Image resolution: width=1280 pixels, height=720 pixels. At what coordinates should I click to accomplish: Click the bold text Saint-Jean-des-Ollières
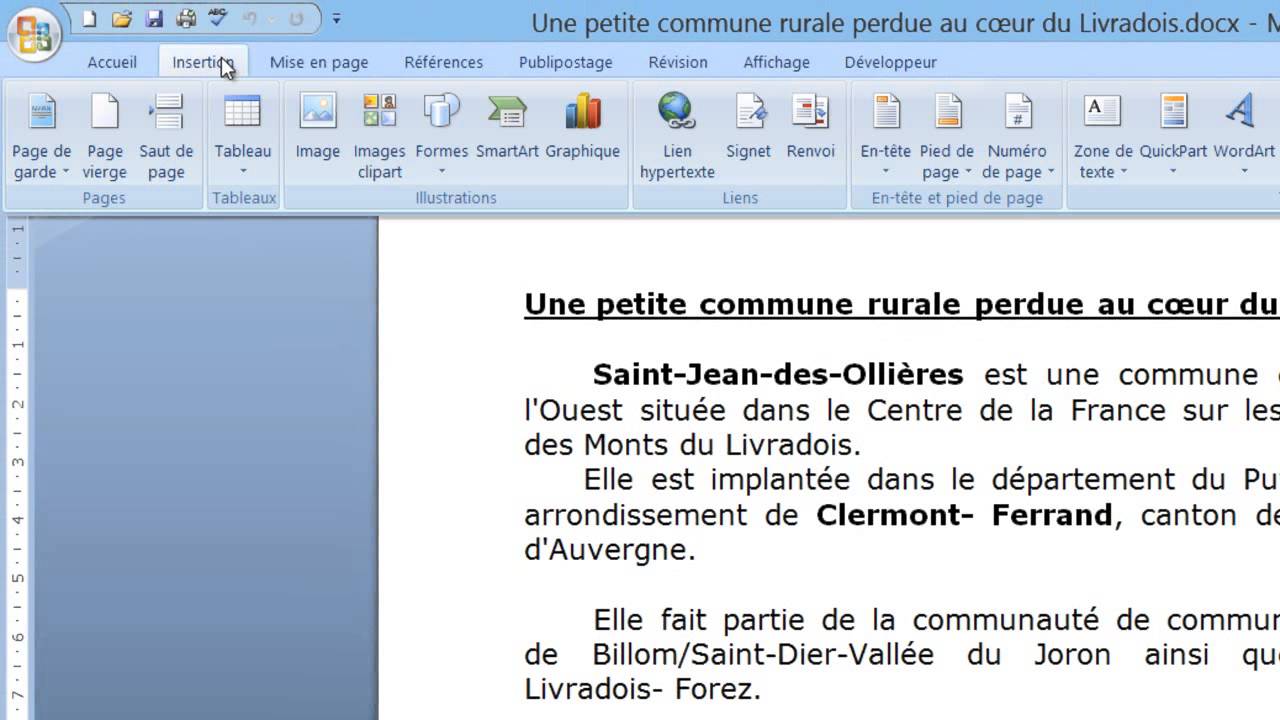(x=778, y=374)
